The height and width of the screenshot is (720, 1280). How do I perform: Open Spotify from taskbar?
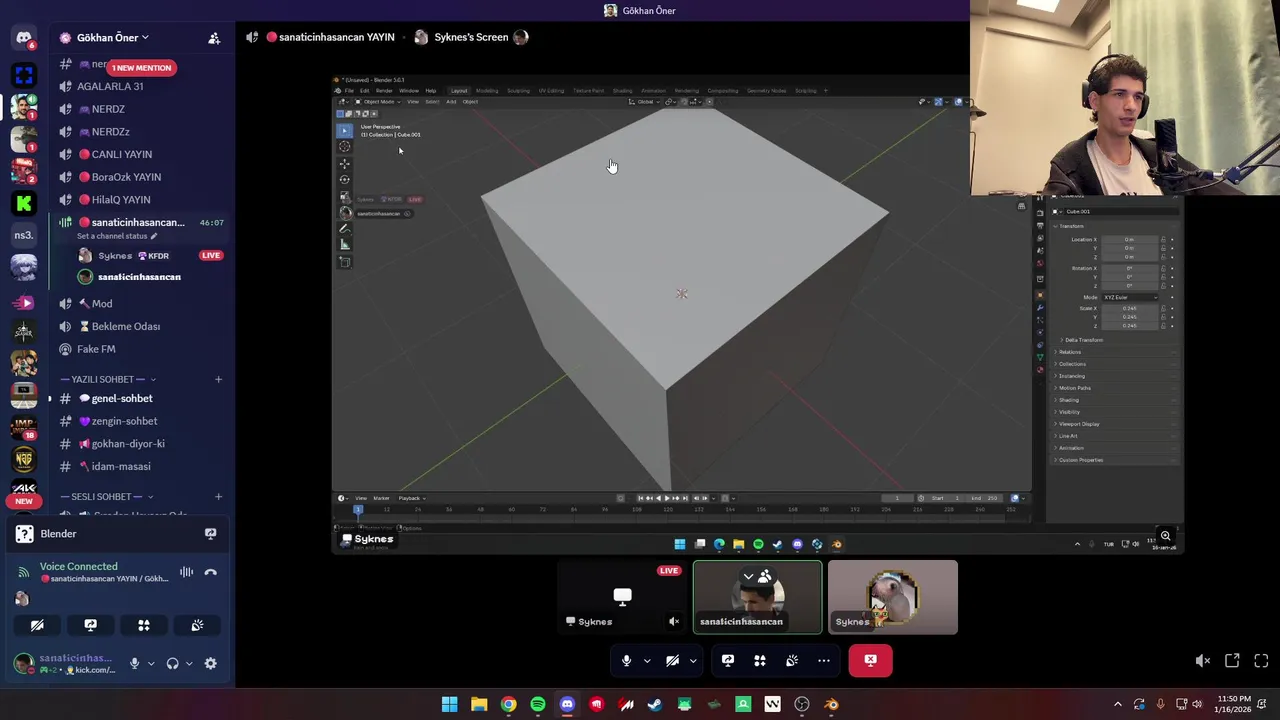click(538, 704)
